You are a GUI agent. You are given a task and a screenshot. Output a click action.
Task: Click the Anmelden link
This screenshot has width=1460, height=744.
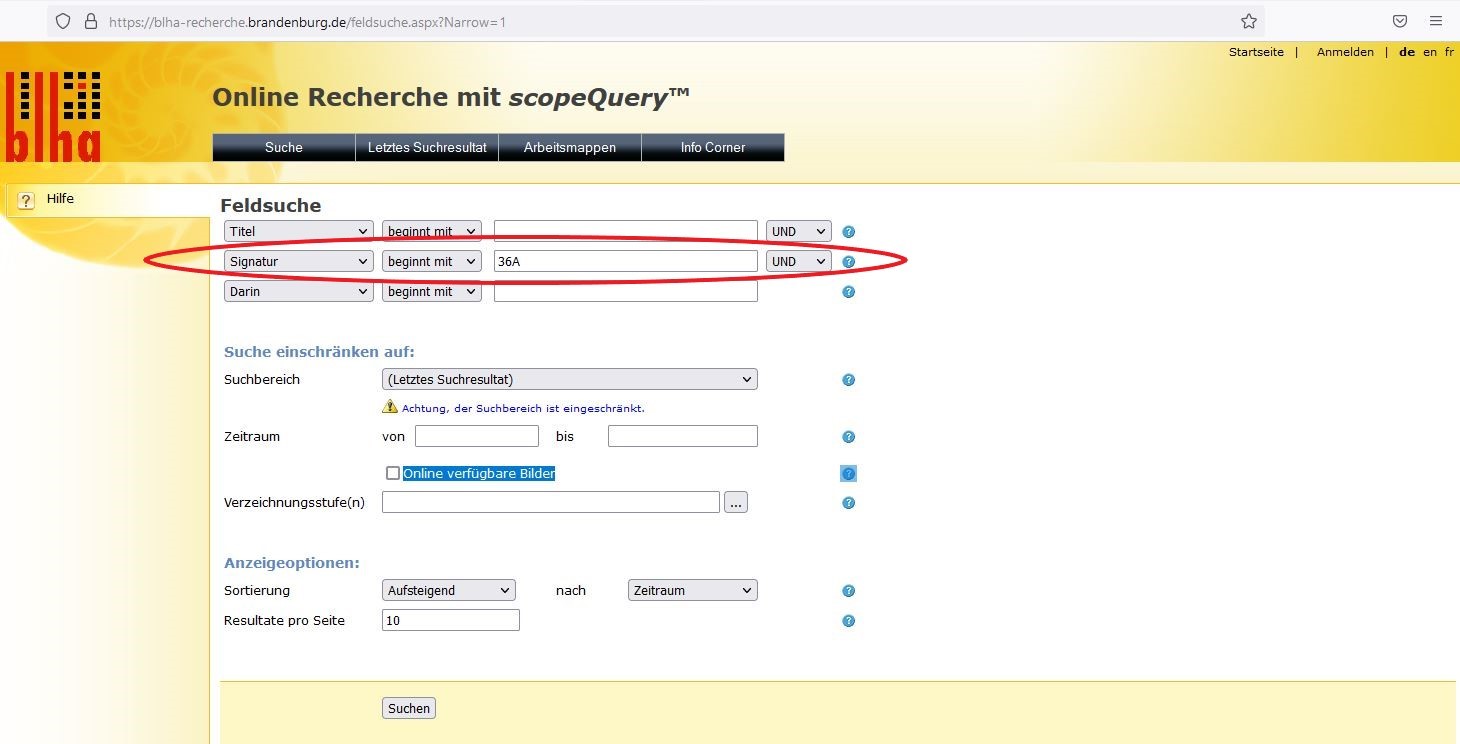(1345, 52)
